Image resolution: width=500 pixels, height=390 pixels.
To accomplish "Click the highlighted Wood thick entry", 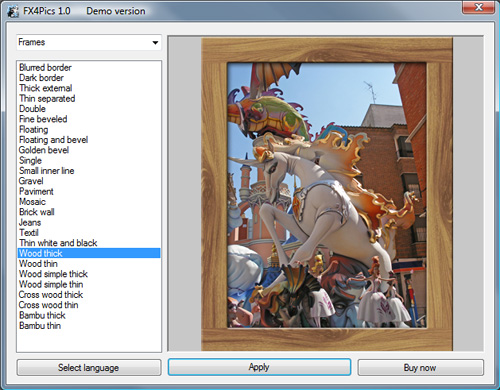I will click(89, 253).
